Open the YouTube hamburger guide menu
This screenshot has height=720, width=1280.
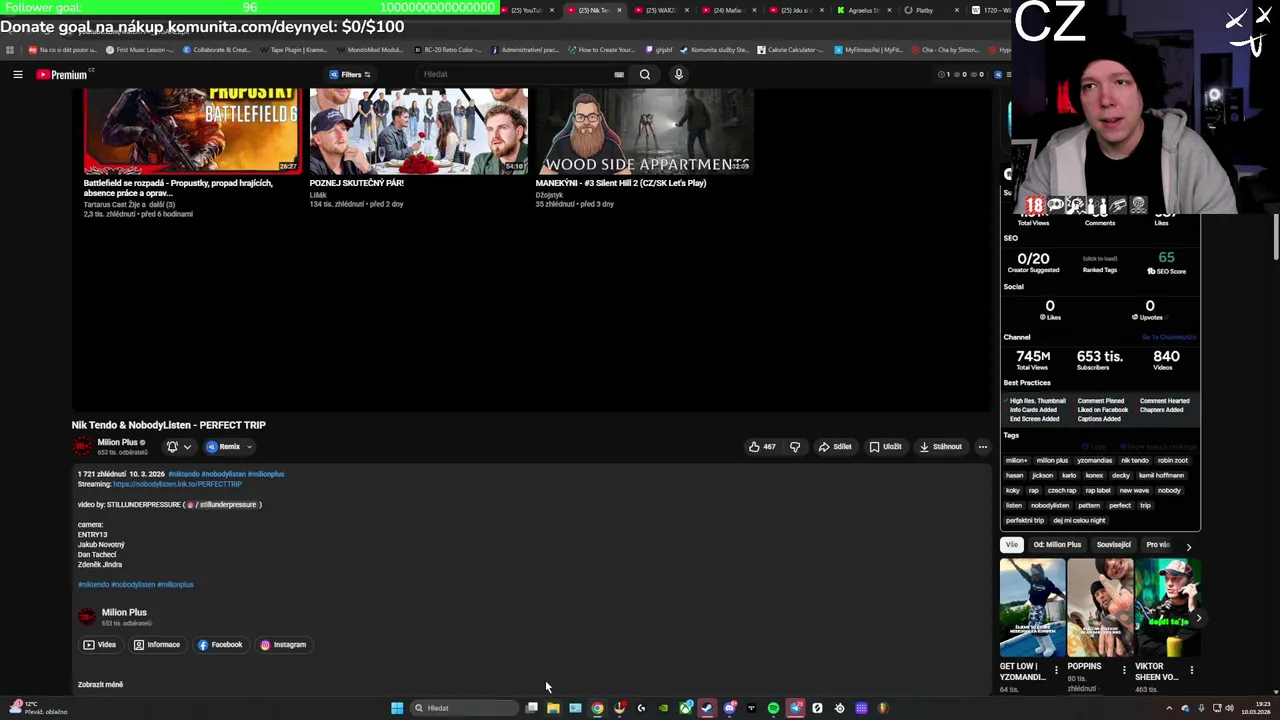18,74
